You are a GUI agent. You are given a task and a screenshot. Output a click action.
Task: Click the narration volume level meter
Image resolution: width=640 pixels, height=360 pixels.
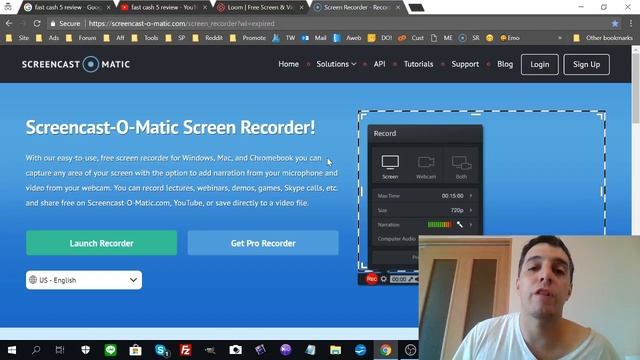(x=440, y=224)
